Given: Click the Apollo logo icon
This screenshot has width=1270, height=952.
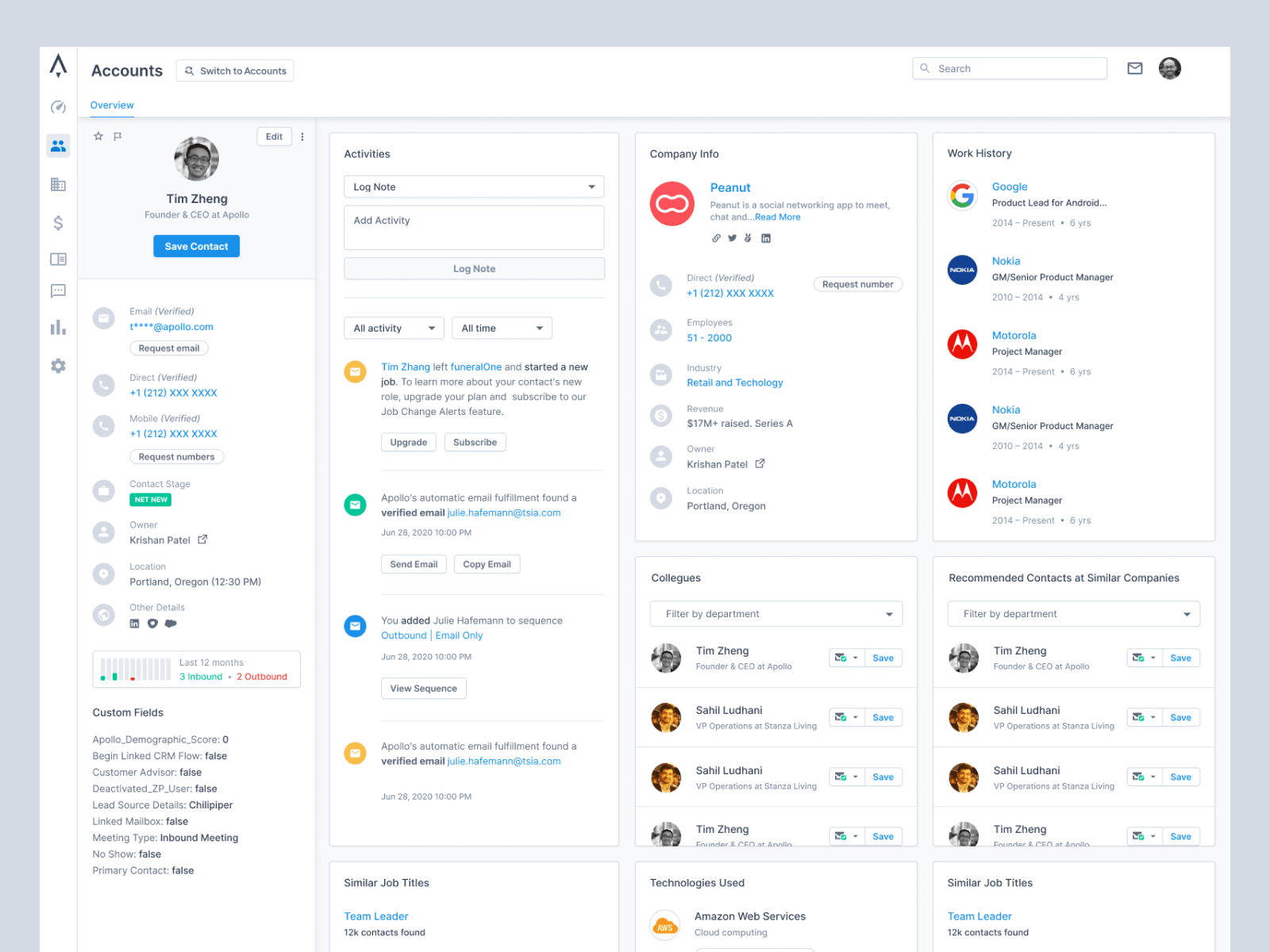Looking at the screenshot, I should click(x=58, y=65).
